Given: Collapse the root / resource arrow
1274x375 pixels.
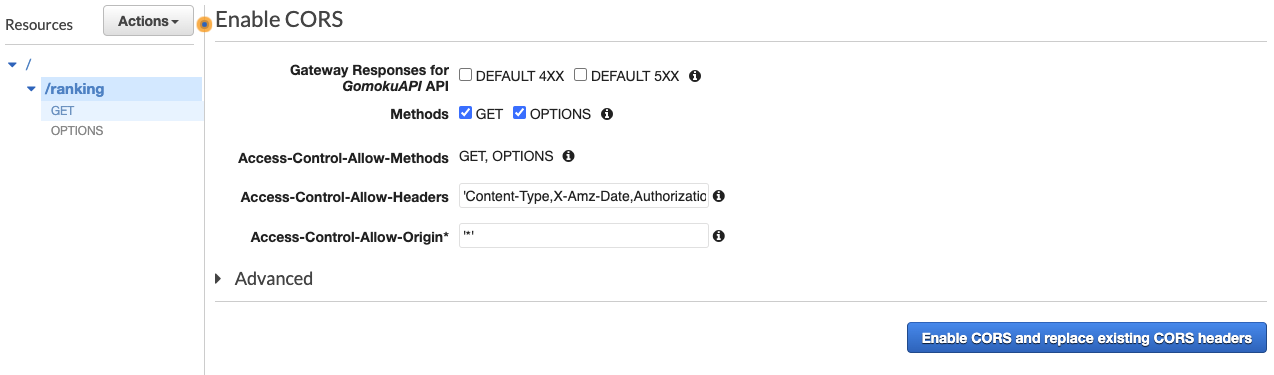Looking at the screenshot, I should tap(12, 65).
